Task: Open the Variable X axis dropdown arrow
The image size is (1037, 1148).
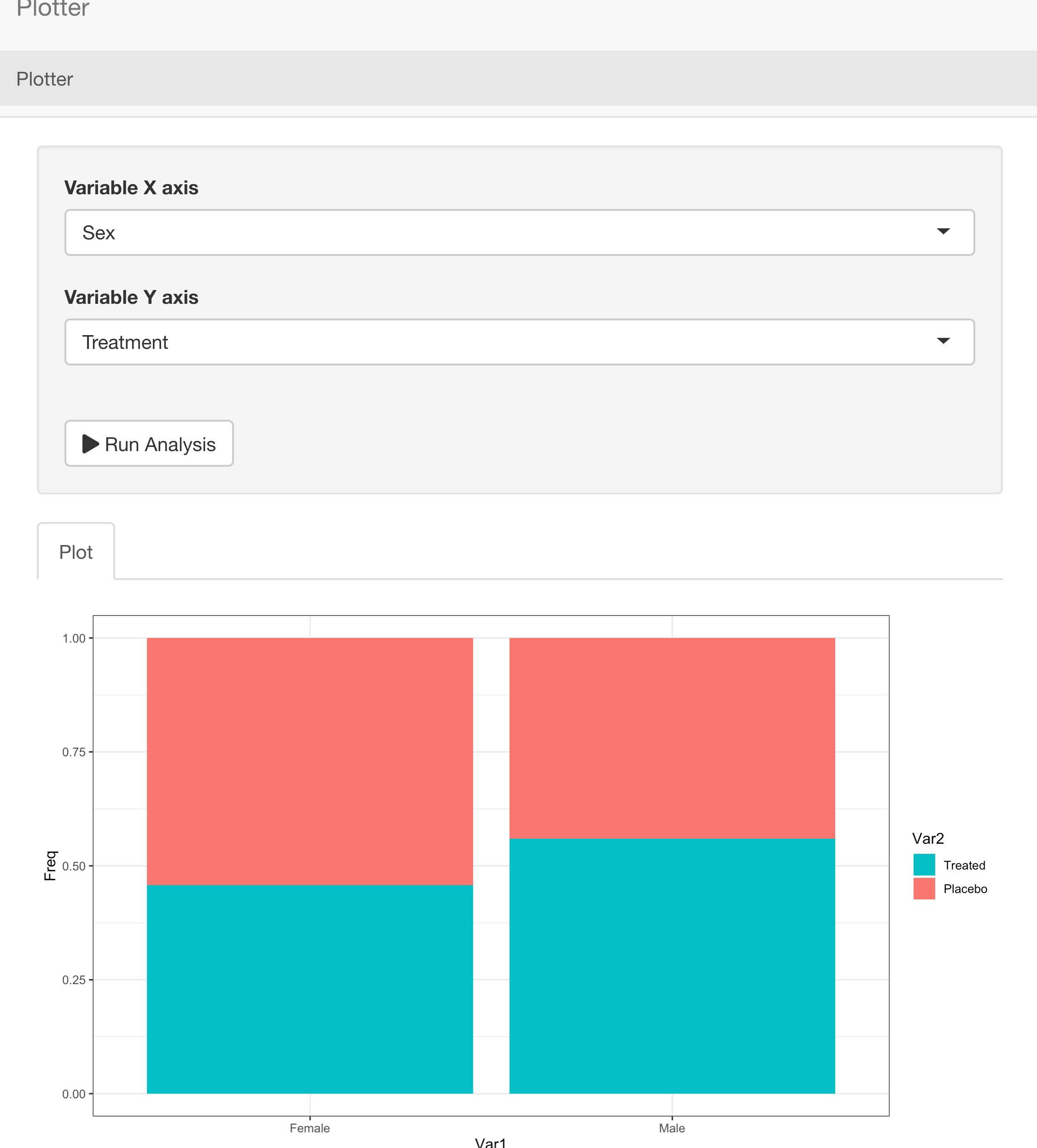Action: point(943,231)
